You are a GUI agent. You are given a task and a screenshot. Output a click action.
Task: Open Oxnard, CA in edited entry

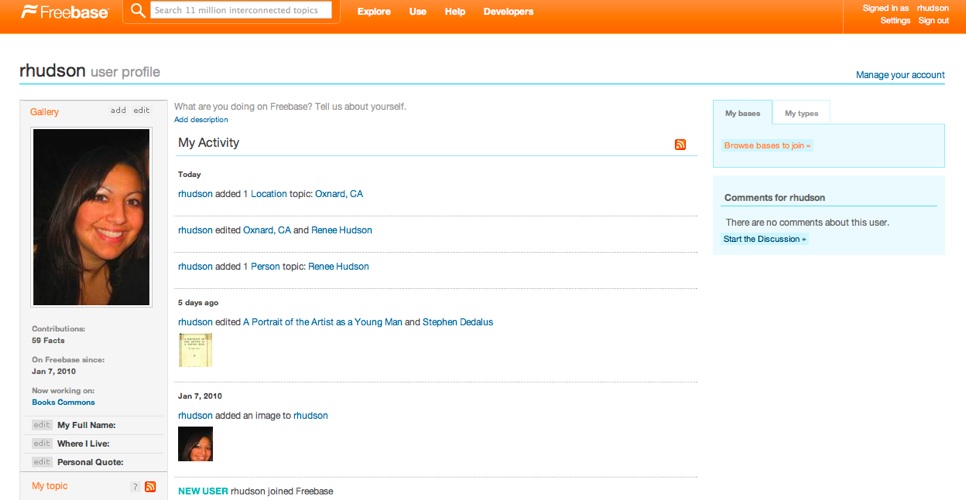click(x=267, y=230)
